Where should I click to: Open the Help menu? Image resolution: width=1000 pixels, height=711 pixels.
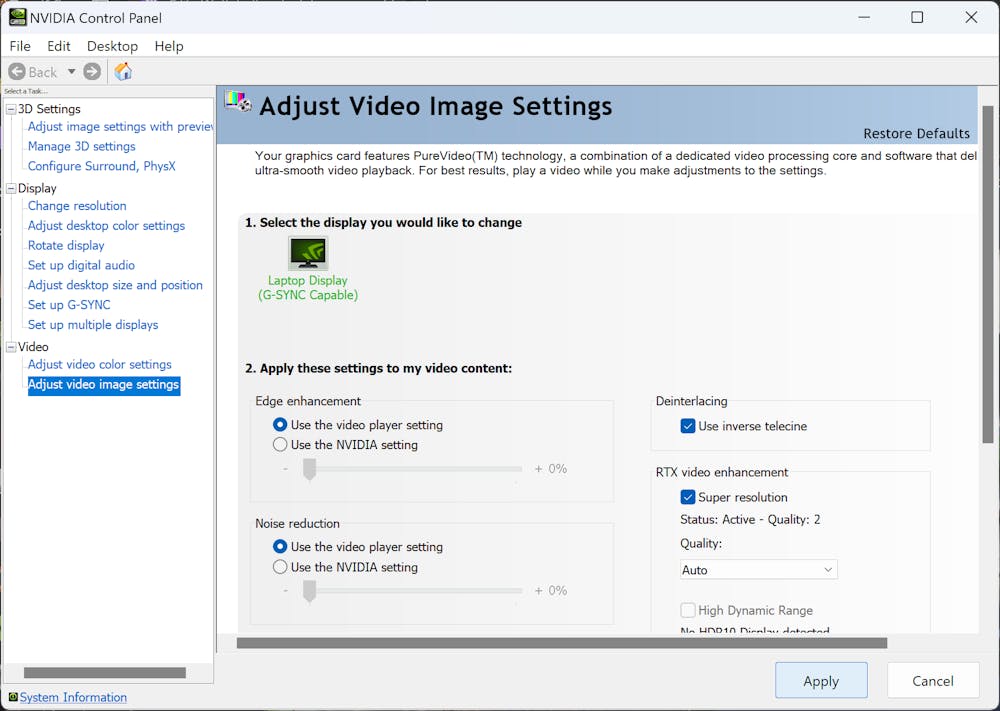(x=169, y=46)
